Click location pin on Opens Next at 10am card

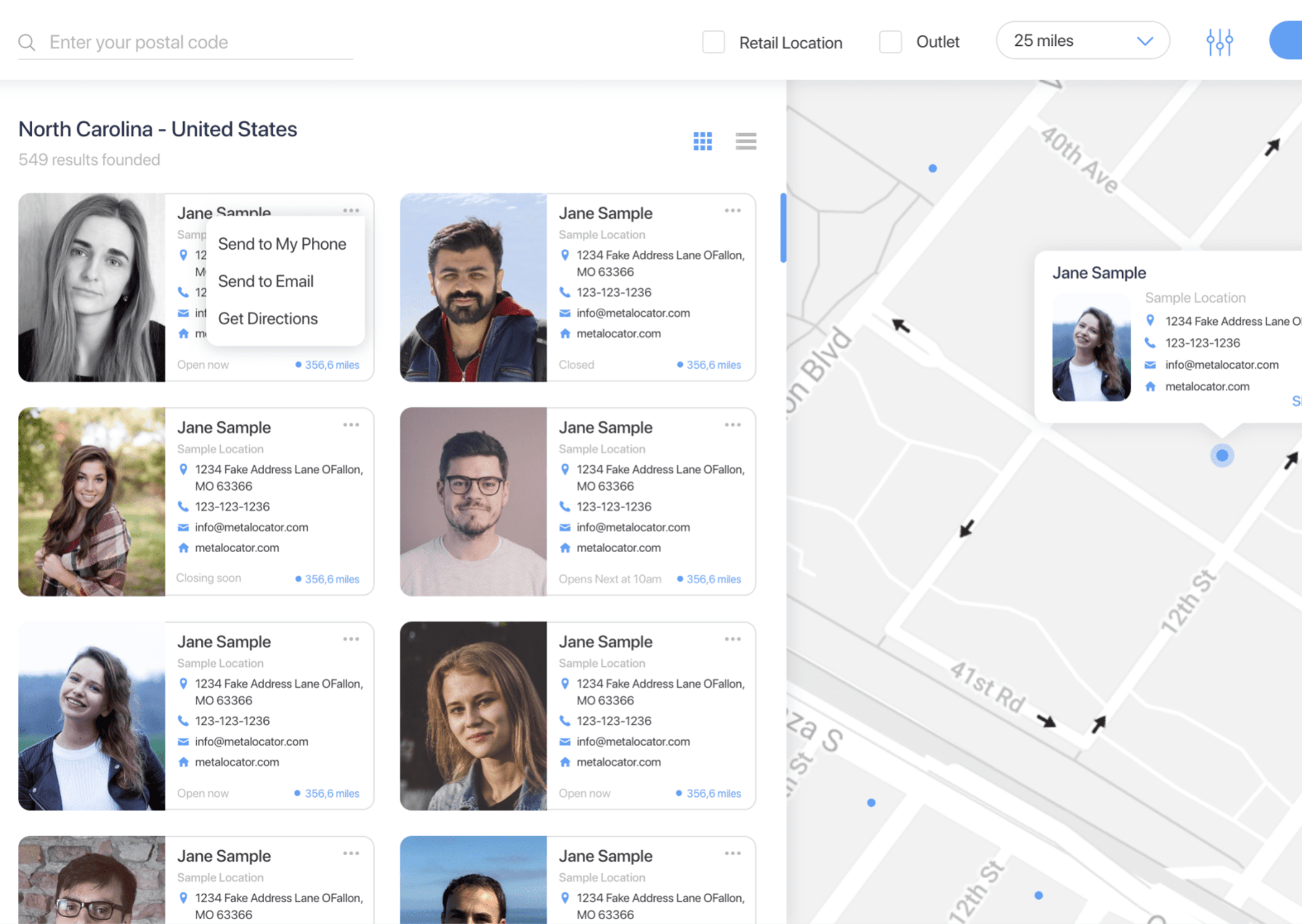pyautogui.click(x=565, y=470)
